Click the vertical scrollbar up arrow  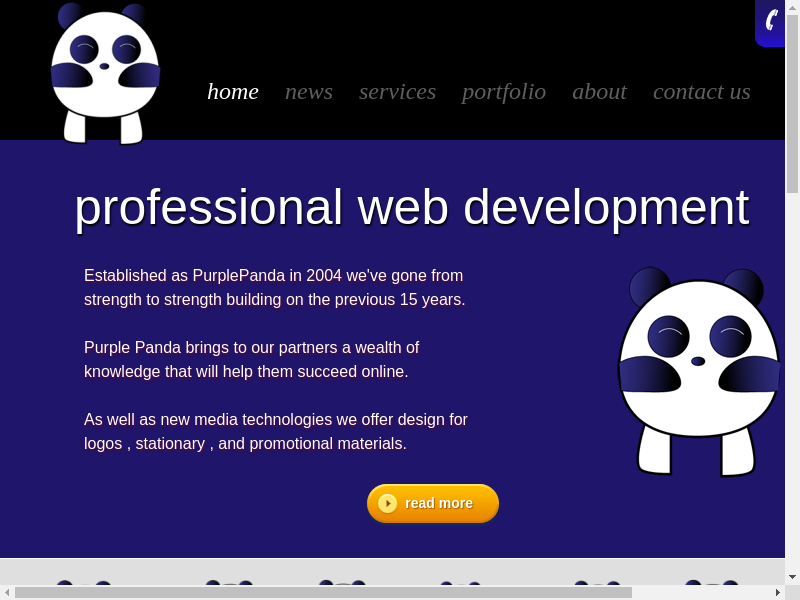pyautogui.click(x=792, y=7)
